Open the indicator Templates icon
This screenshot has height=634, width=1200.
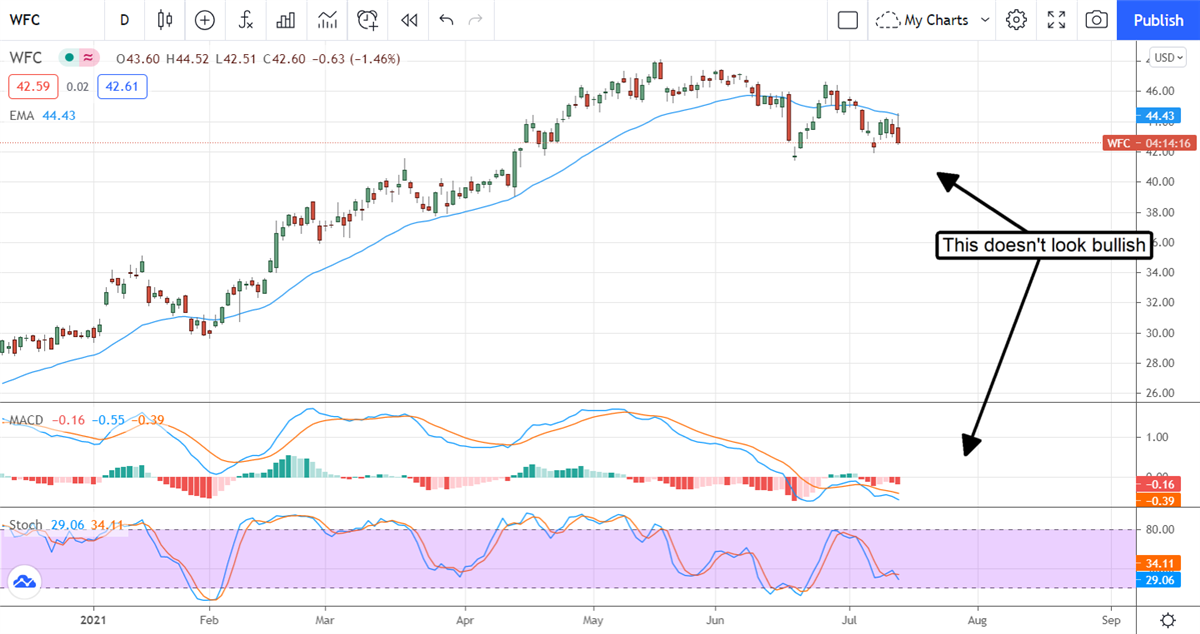327,20
